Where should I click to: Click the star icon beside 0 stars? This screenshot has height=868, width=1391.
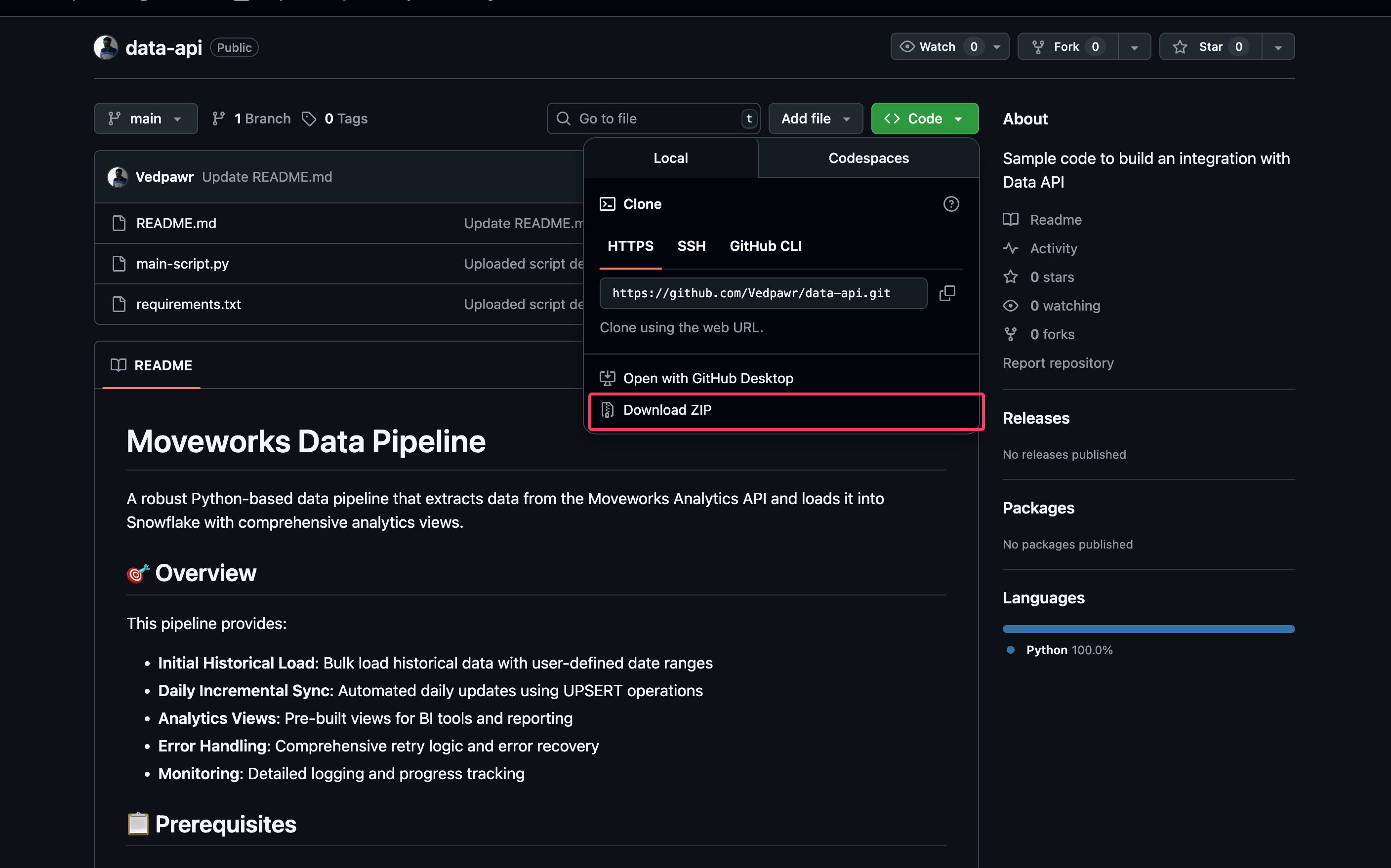[1011, 277]
